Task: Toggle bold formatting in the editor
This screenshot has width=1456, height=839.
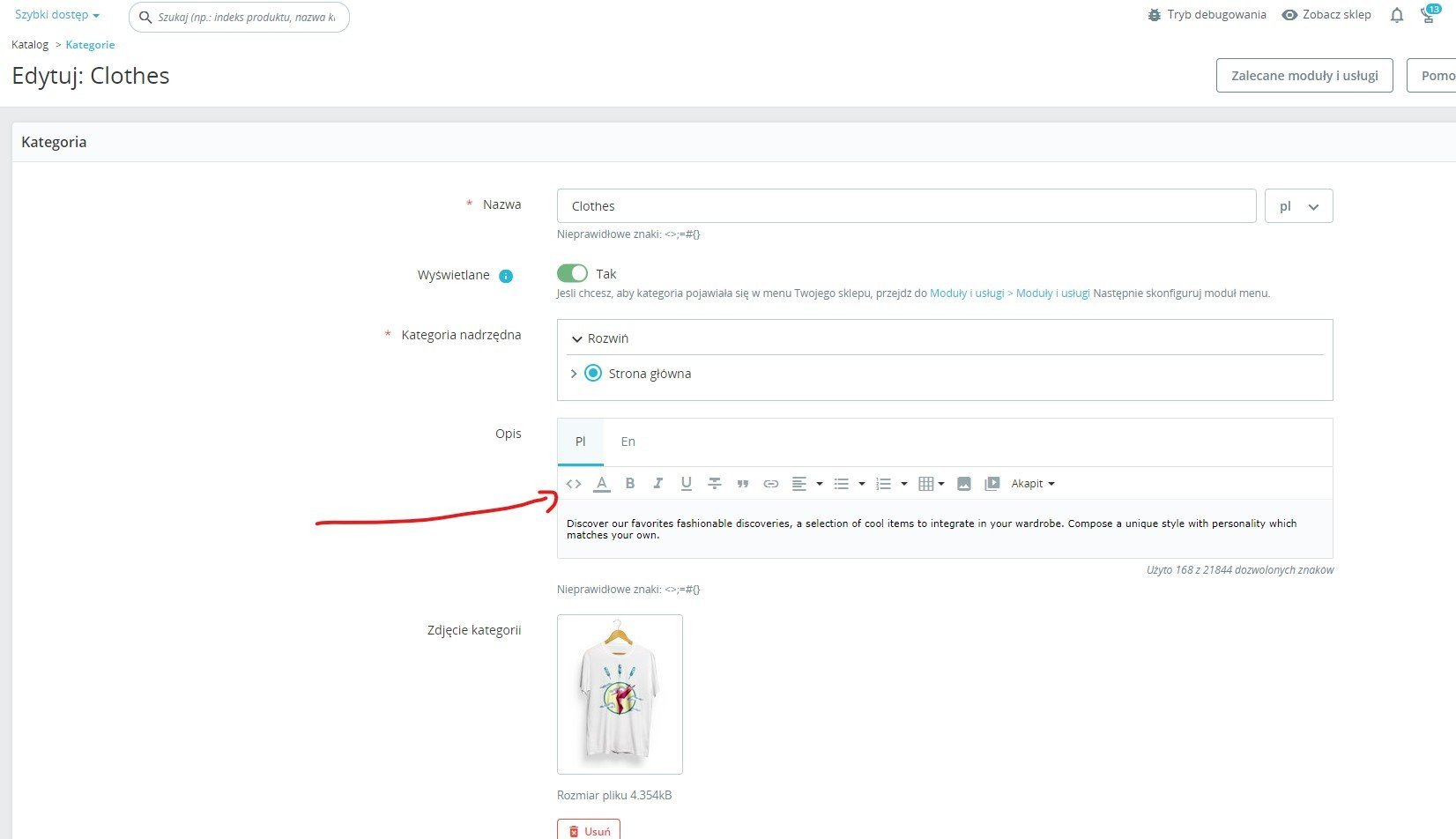Action: pos(630,484)
